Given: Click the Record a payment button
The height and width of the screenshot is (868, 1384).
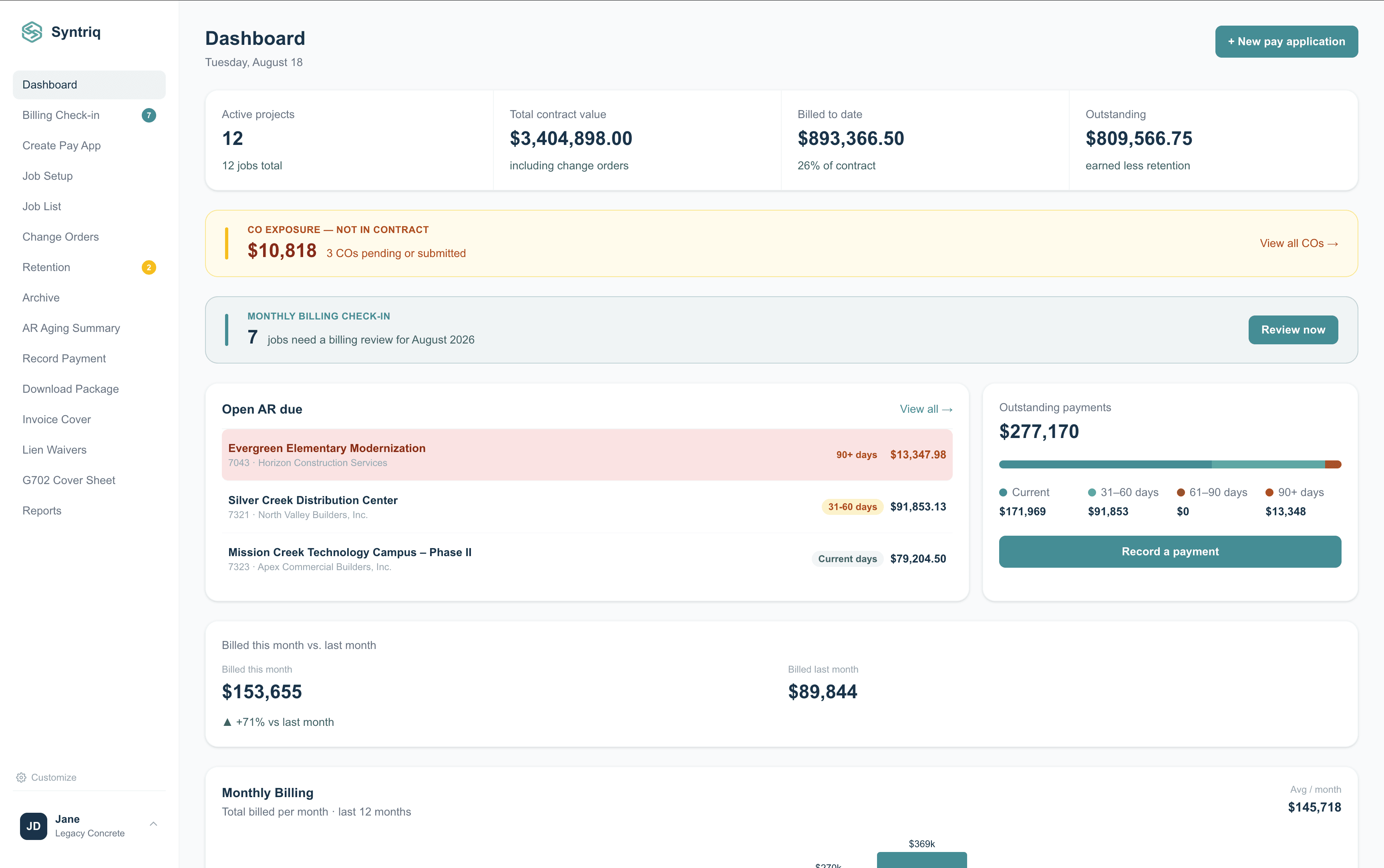Looking at the screenshot, I should click(1170, 552).
